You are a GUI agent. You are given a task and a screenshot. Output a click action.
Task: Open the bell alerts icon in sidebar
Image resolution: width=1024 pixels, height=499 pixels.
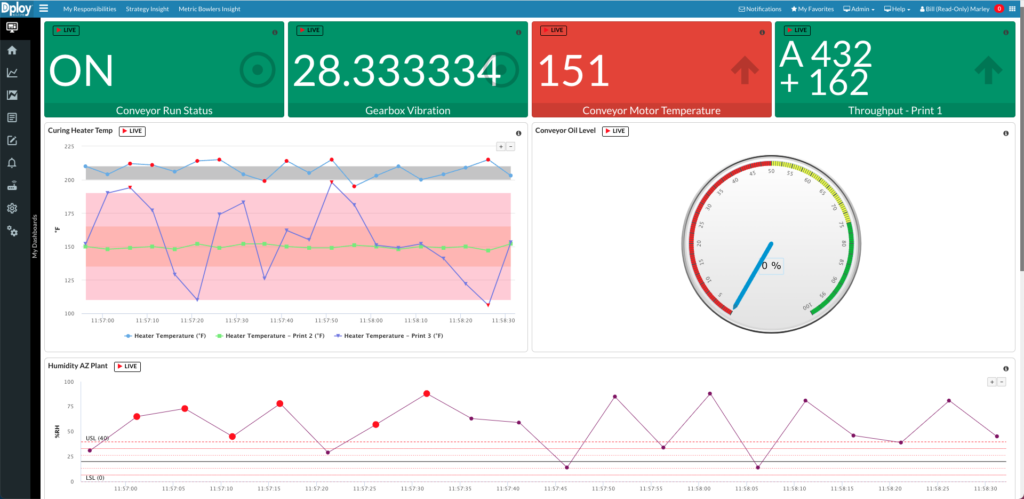tap(12, 162)
